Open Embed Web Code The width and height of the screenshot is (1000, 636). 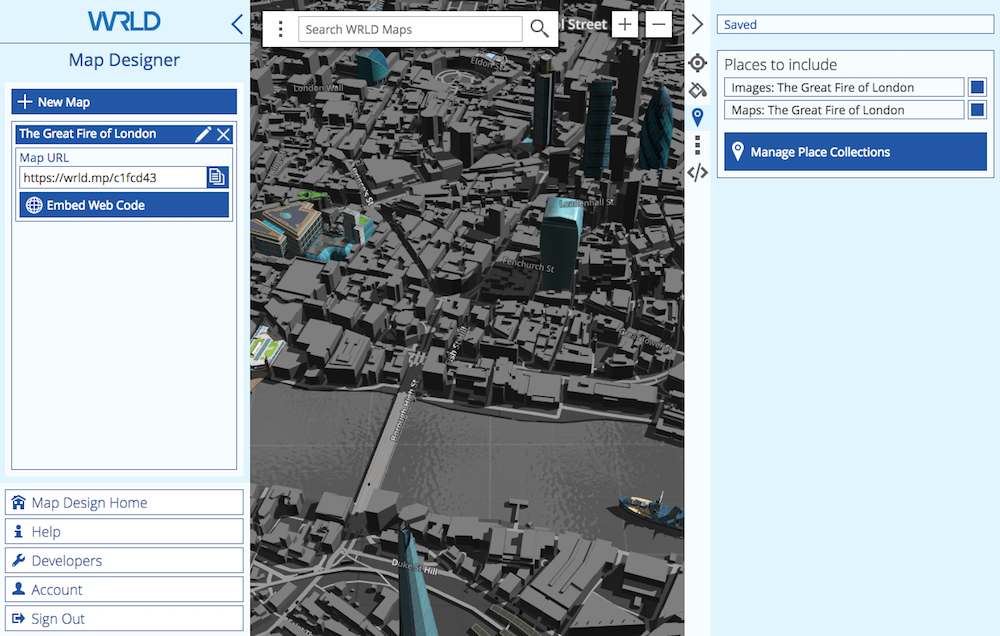coord(124,205)
